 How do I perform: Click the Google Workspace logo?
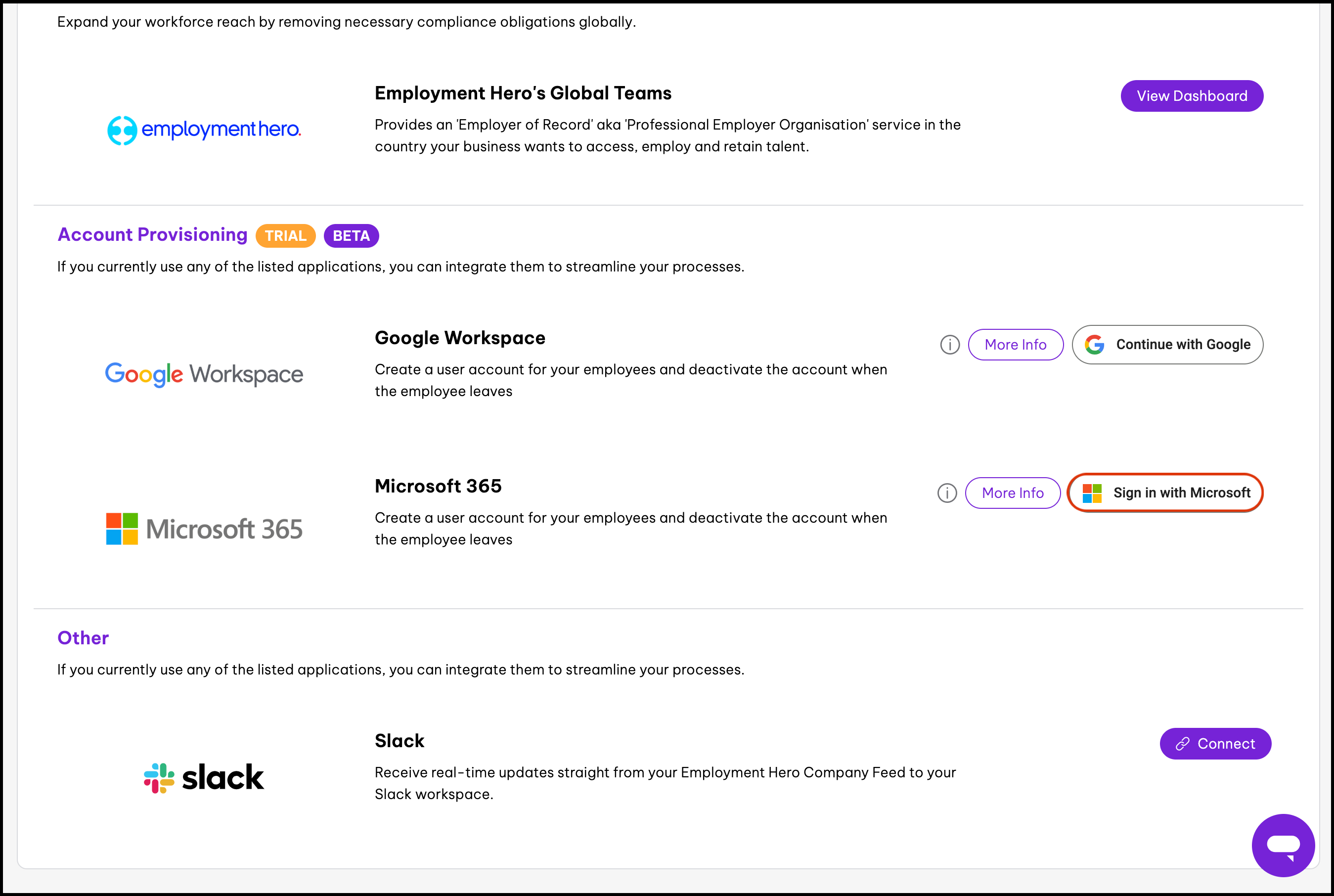204,374
